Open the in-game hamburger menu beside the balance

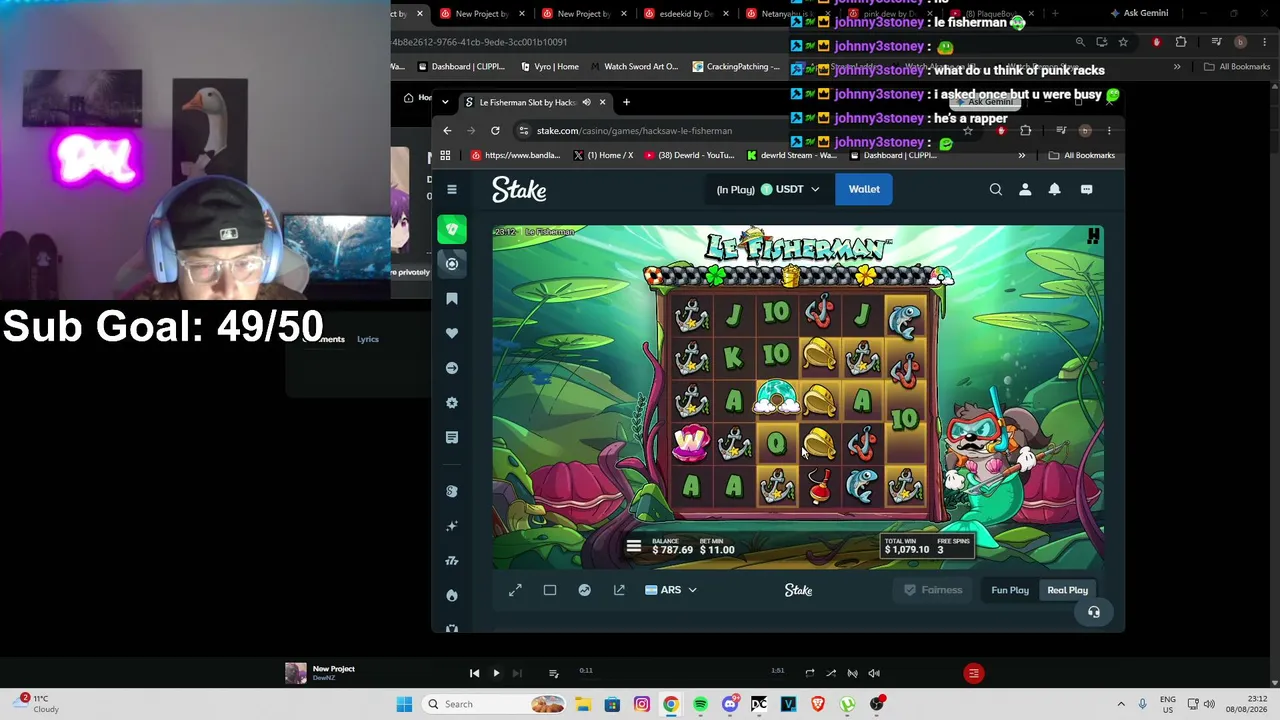(633, 546)
